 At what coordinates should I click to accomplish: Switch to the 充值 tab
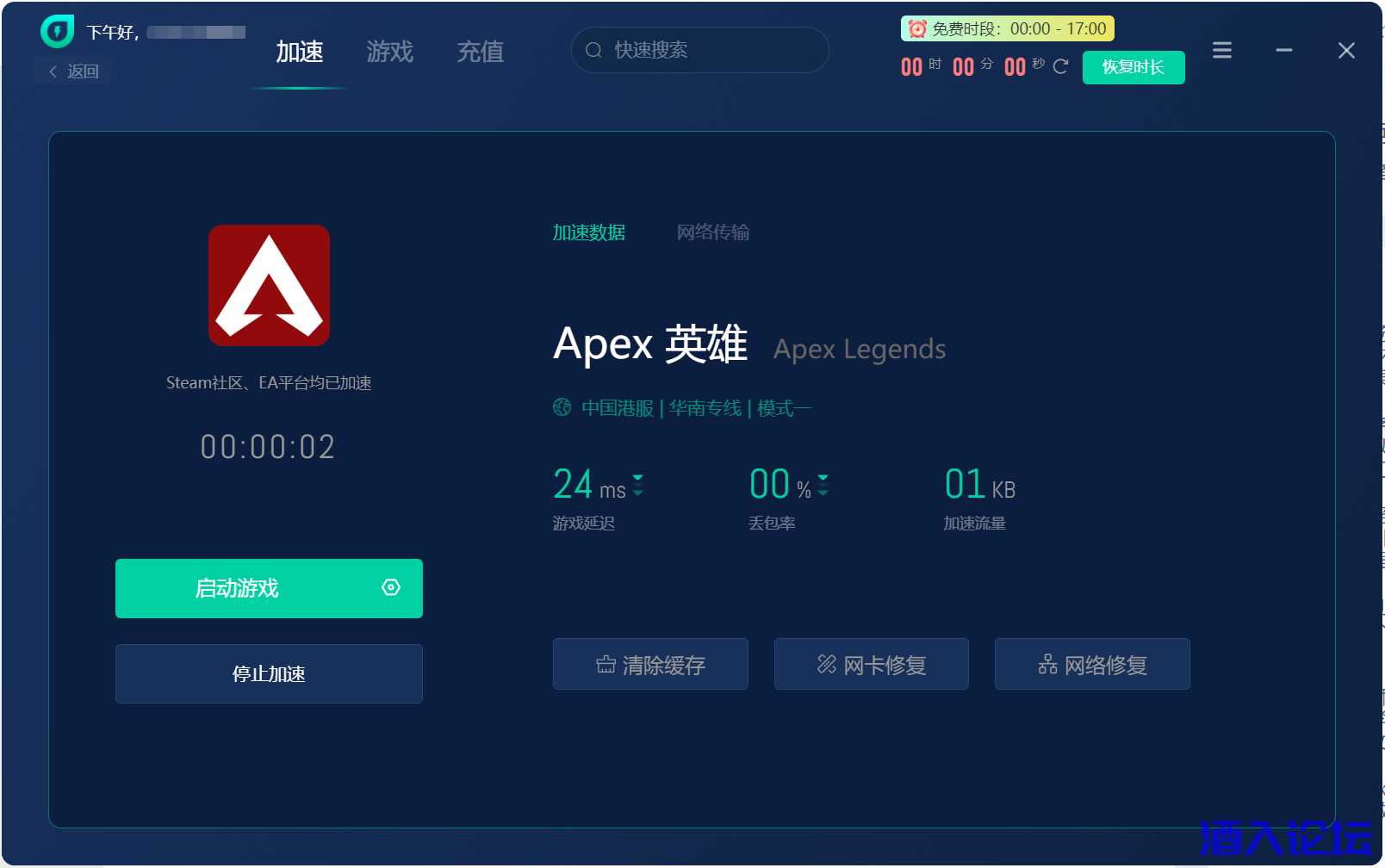click(x=480, y=52)
